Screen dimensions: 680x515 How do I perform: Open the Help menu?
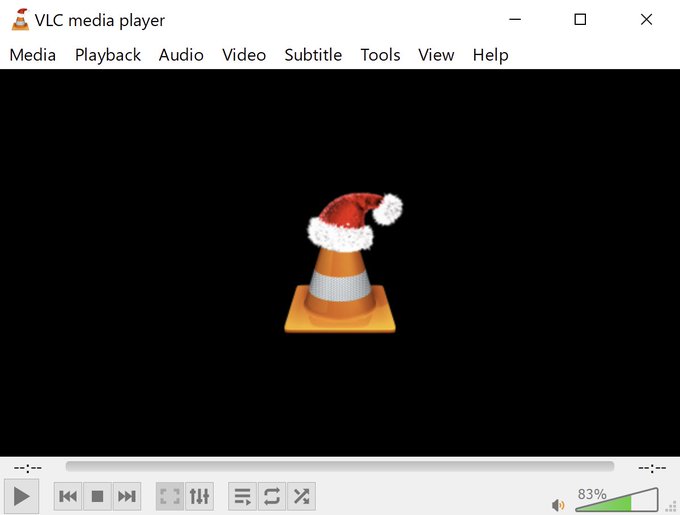490,55
